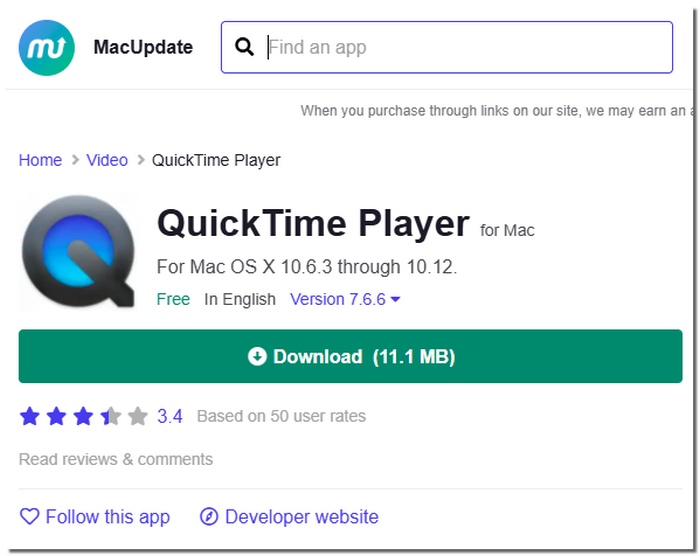Click the affiliate purchase disclosure text

coord(496,111)
